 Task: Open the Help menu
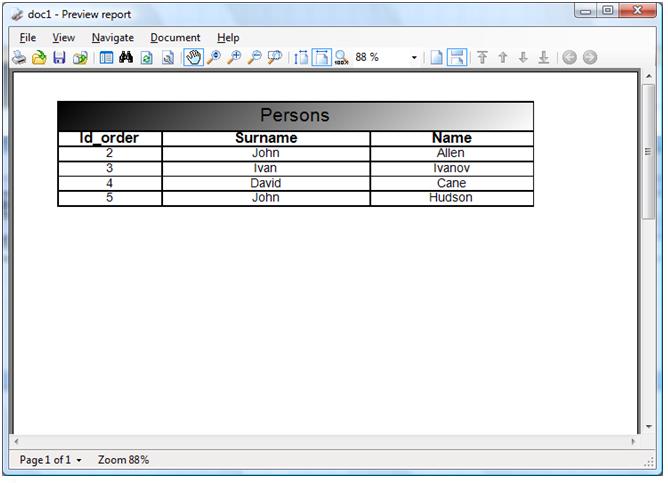(228, 38)
